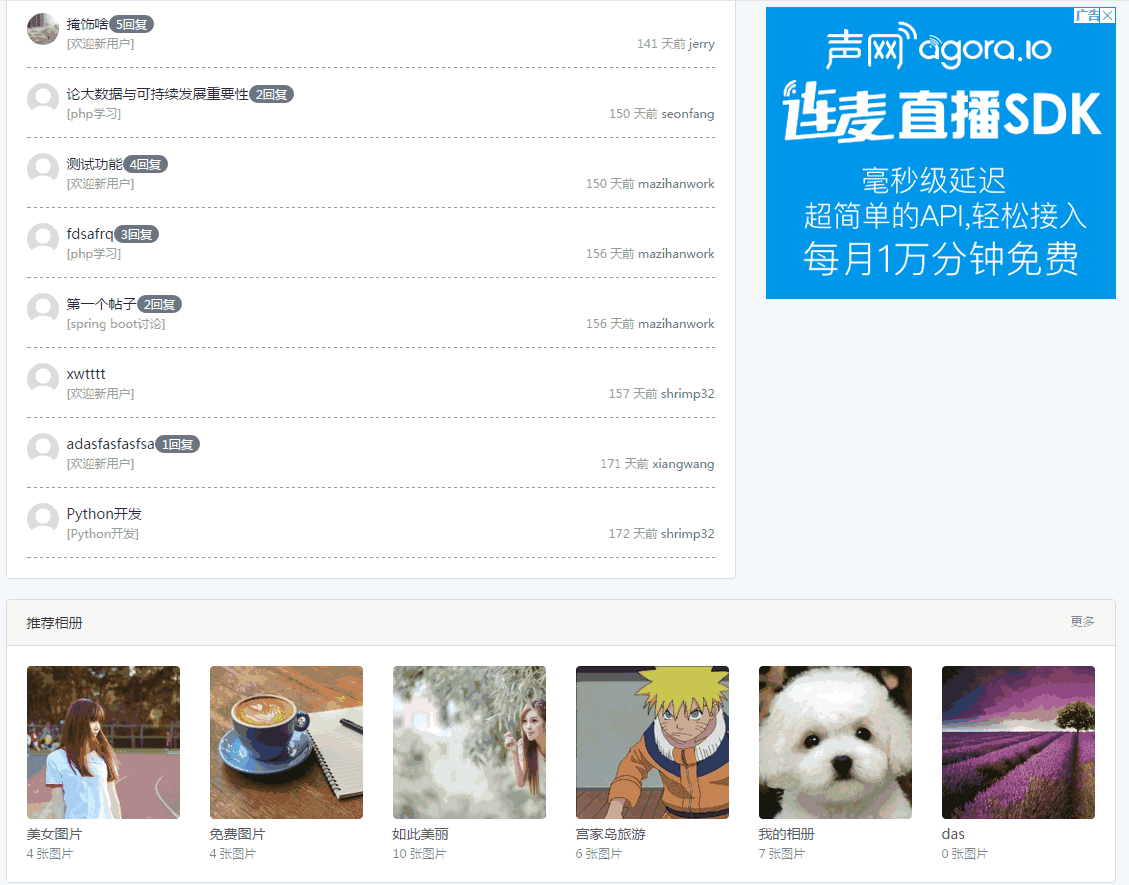
Task: View user xiangwang's profile
Action: pyautogui.click(x=683, y=464)
